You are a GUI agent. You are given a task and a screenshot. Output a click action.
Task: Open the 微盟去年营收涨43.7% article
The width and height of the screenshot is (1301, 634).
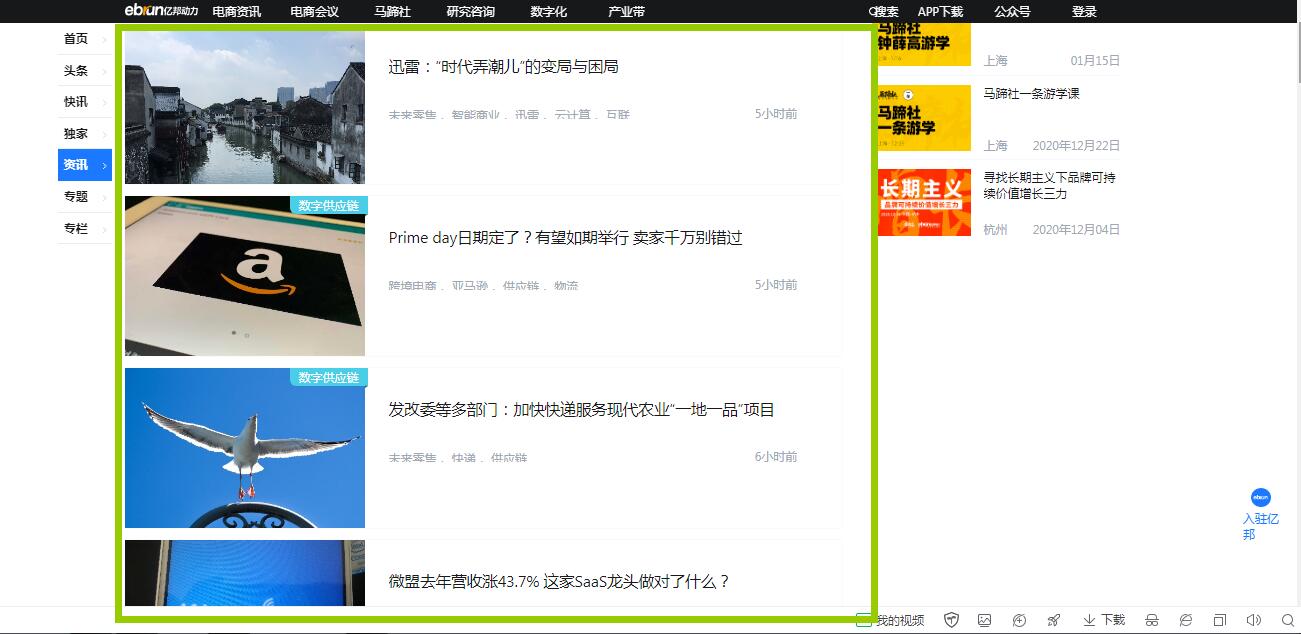click(x=559, y=582)
